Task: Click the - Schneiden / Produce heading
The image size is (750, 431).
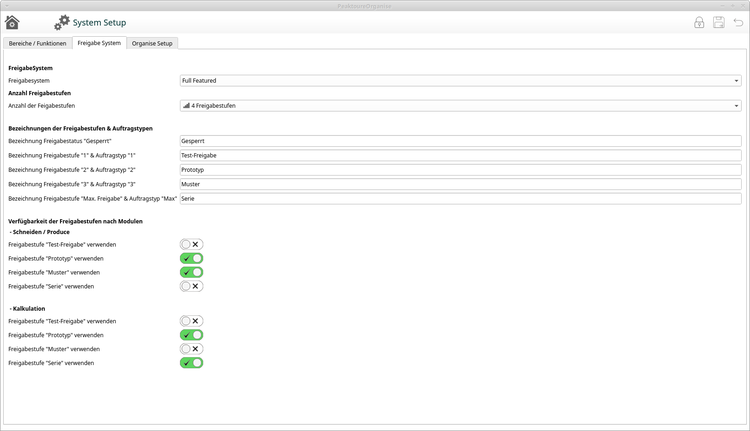Action: pos(40,232)
